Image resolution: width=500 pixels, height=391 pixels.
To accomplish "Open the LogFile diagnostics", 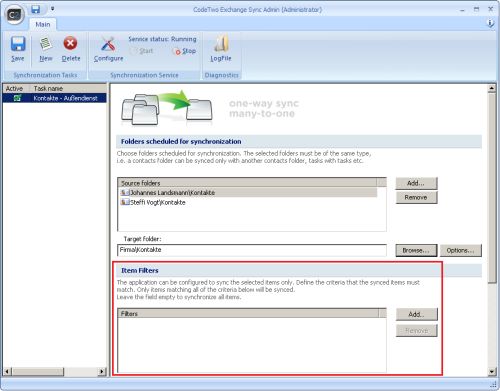I will [x=221, y=49].
